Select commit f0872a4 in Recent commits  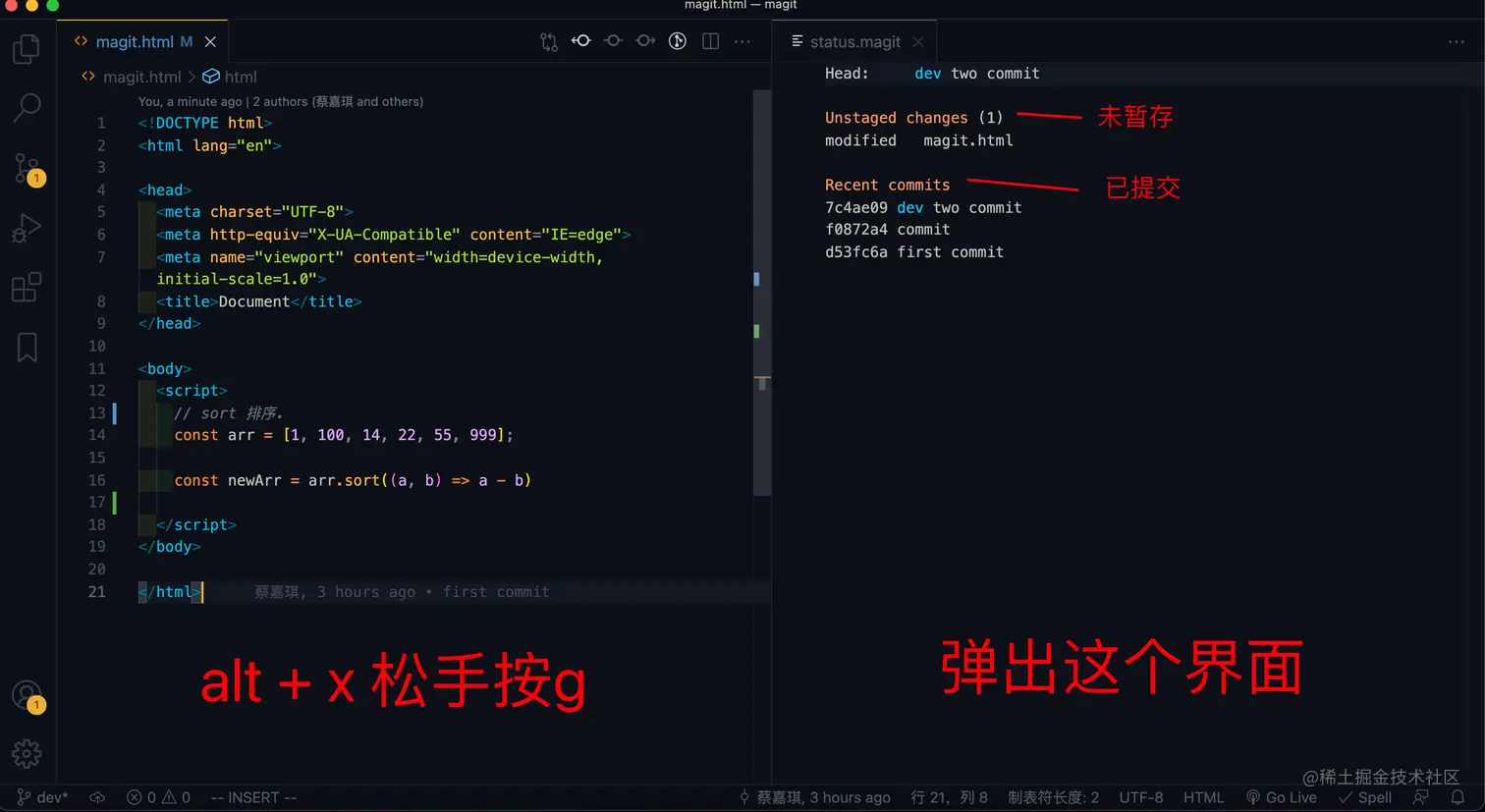tap(887, 229)
